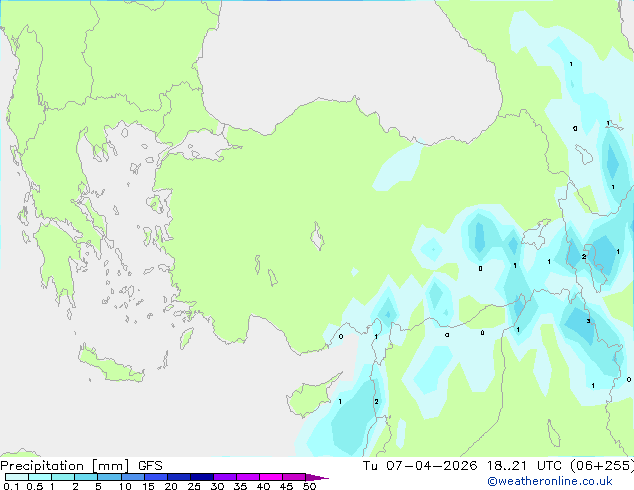634x490 pixels.
Task: Pick the 35–40 mm violet legend swatch
Action: [248, 477]
